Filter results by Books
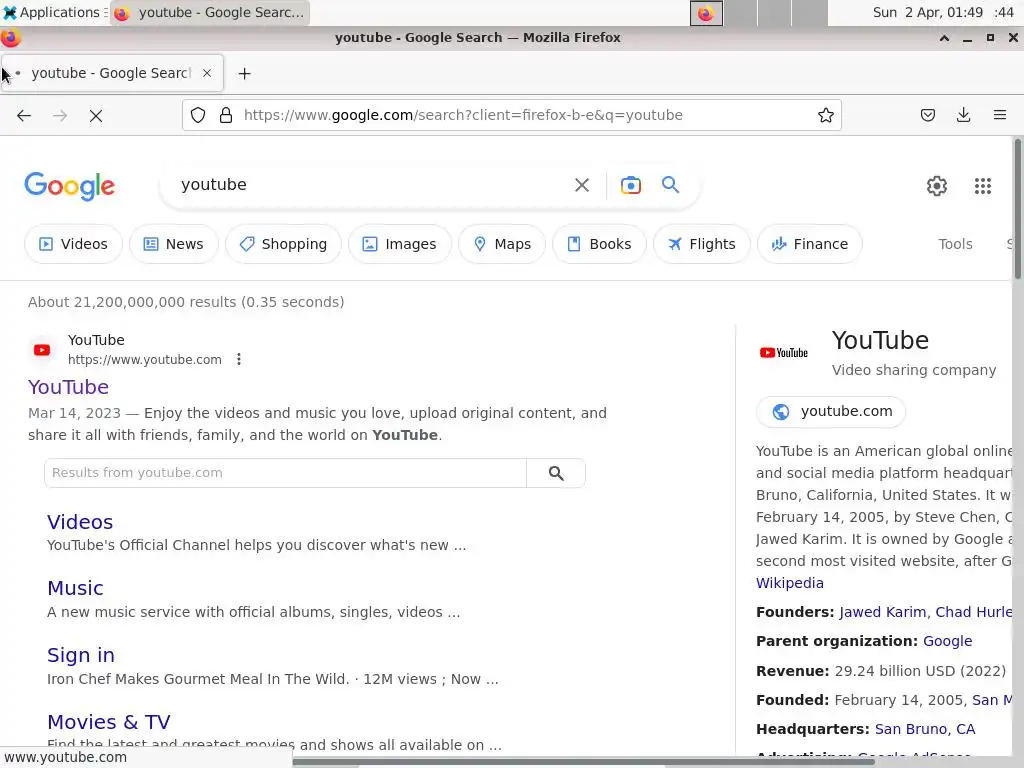Viewport: 1024px width, 768px height. click(x=600, y=244)
